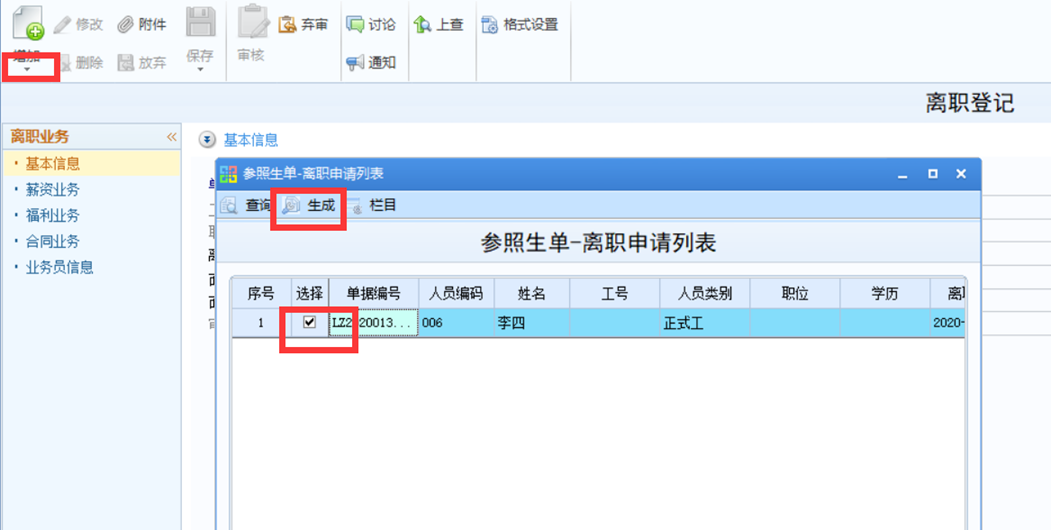Click the Modify (修改) pencil button
1051x530 pixels.
tap(78, 25)
